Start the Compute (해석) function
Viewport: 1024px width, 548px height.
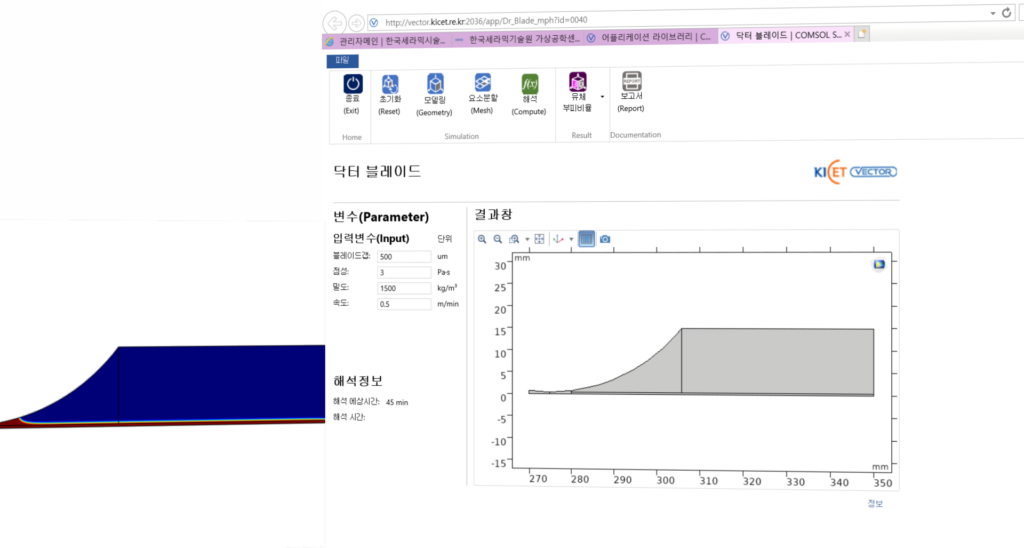pyautogui.click(x=529, y=84)
